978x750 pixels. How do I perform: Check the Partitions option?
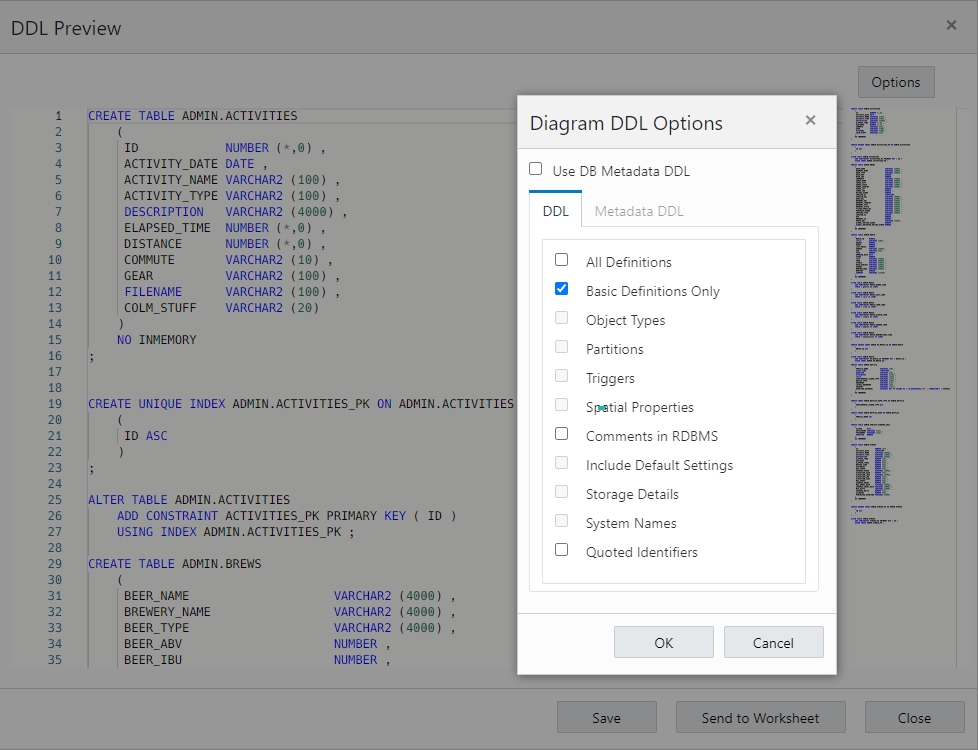pyautogui.click(x=561, y=348)
